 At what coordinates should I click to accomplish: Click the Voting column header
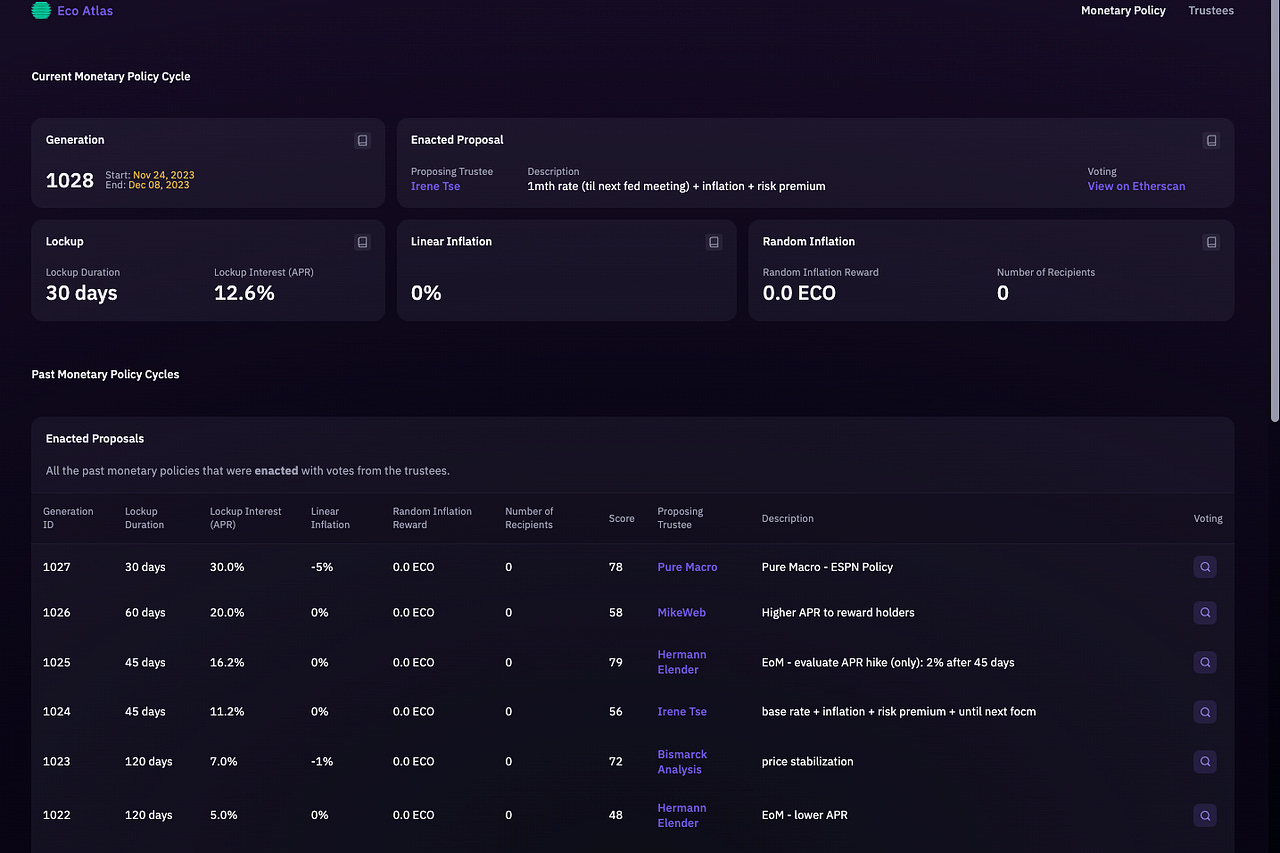[x=1208, y=519]
